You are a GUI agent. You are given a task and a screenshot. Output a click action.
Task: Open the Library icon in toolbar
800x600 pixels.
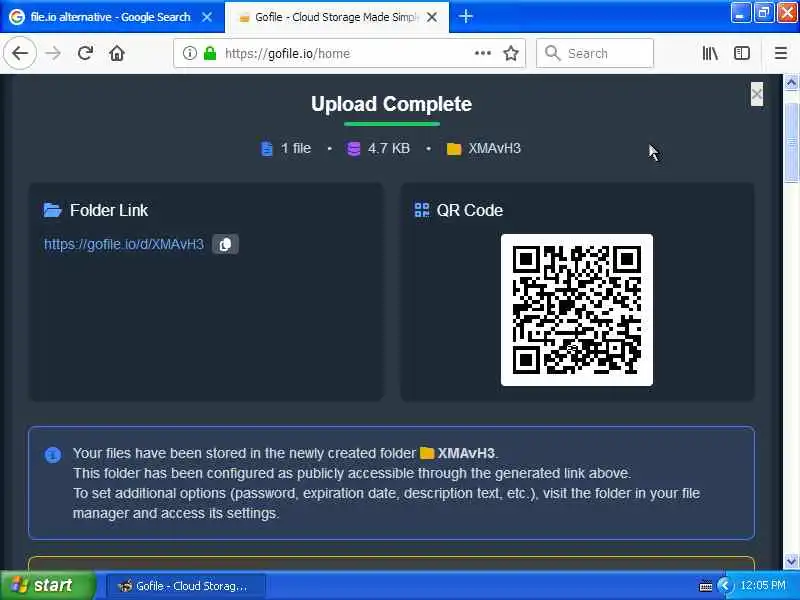tap(710, 53)
